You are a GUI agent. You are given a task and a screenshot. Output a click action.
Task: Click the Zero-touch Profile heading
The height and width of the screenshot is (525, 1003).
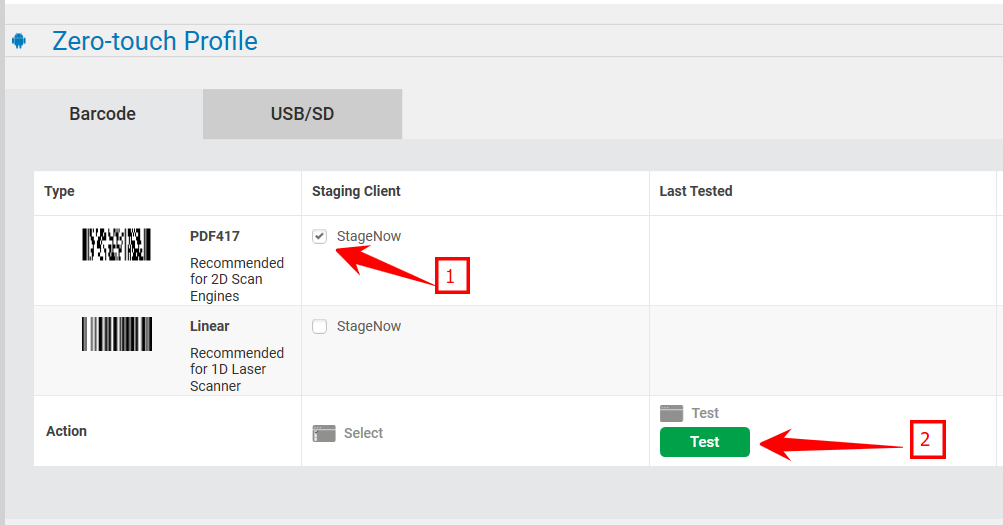[155, 42]
